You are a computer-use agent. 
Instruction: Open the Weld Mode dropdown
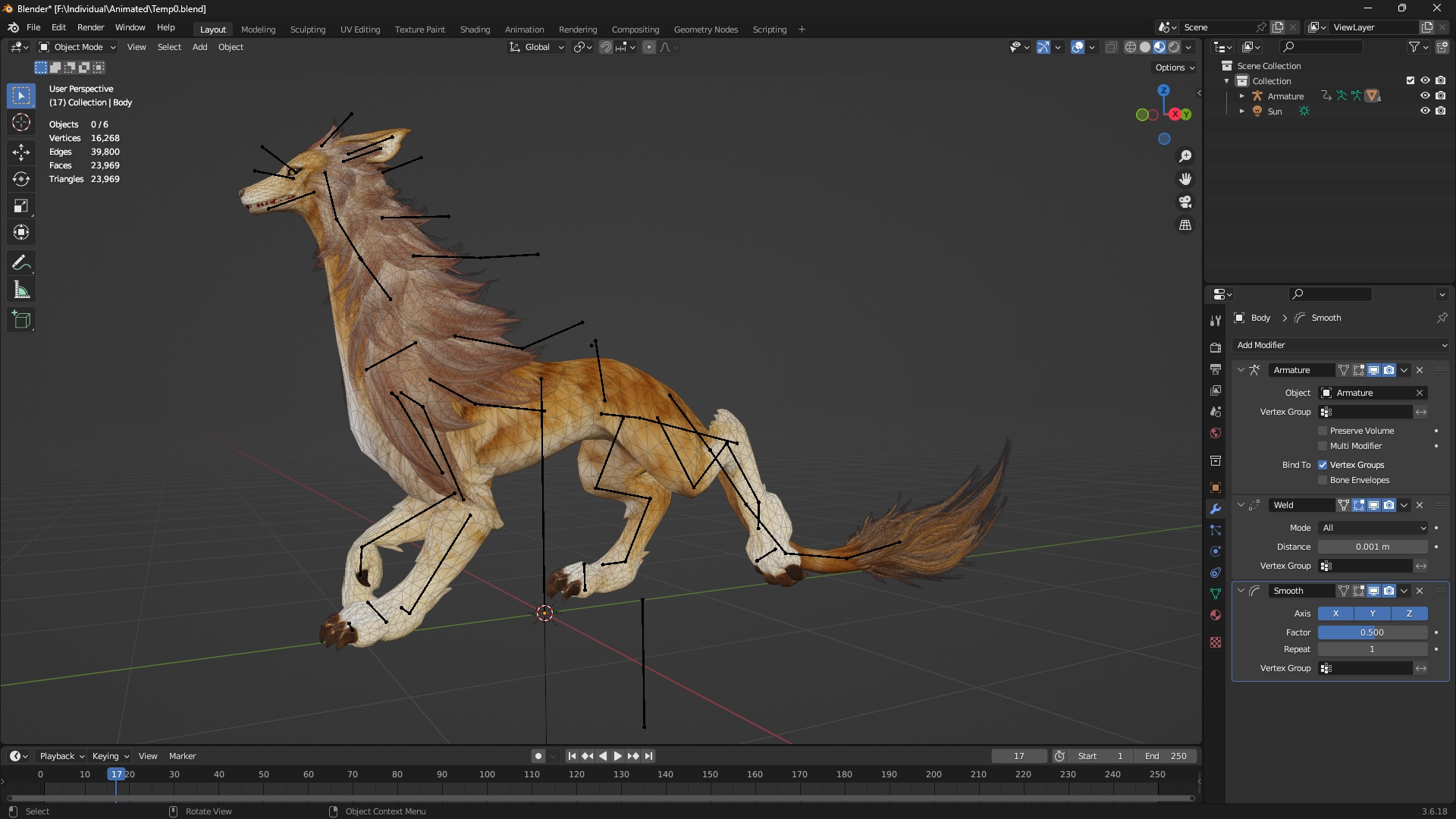pyautogui.click(x=1373, y=528)
